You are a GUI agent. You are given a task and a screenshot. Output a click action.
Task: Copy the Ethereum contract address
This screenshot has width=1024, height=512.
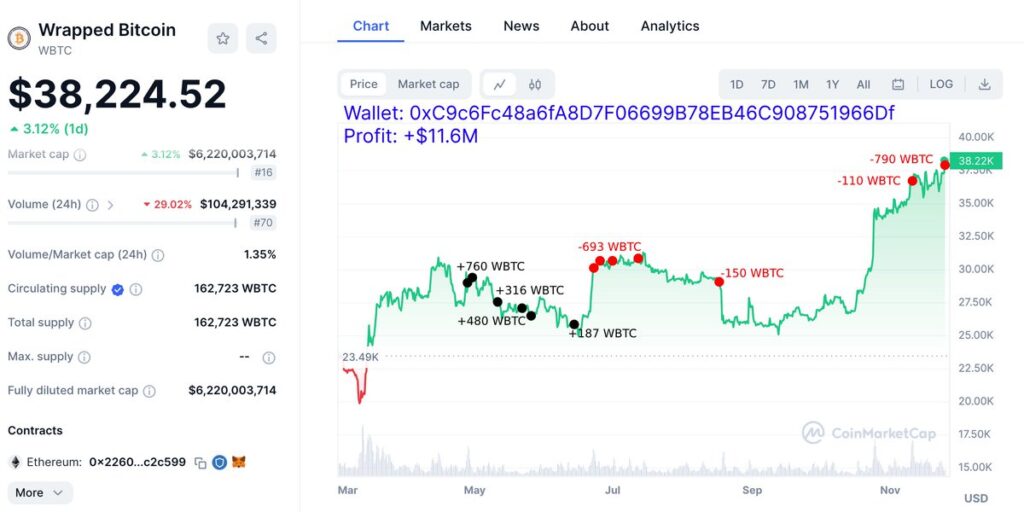(201, 463)
